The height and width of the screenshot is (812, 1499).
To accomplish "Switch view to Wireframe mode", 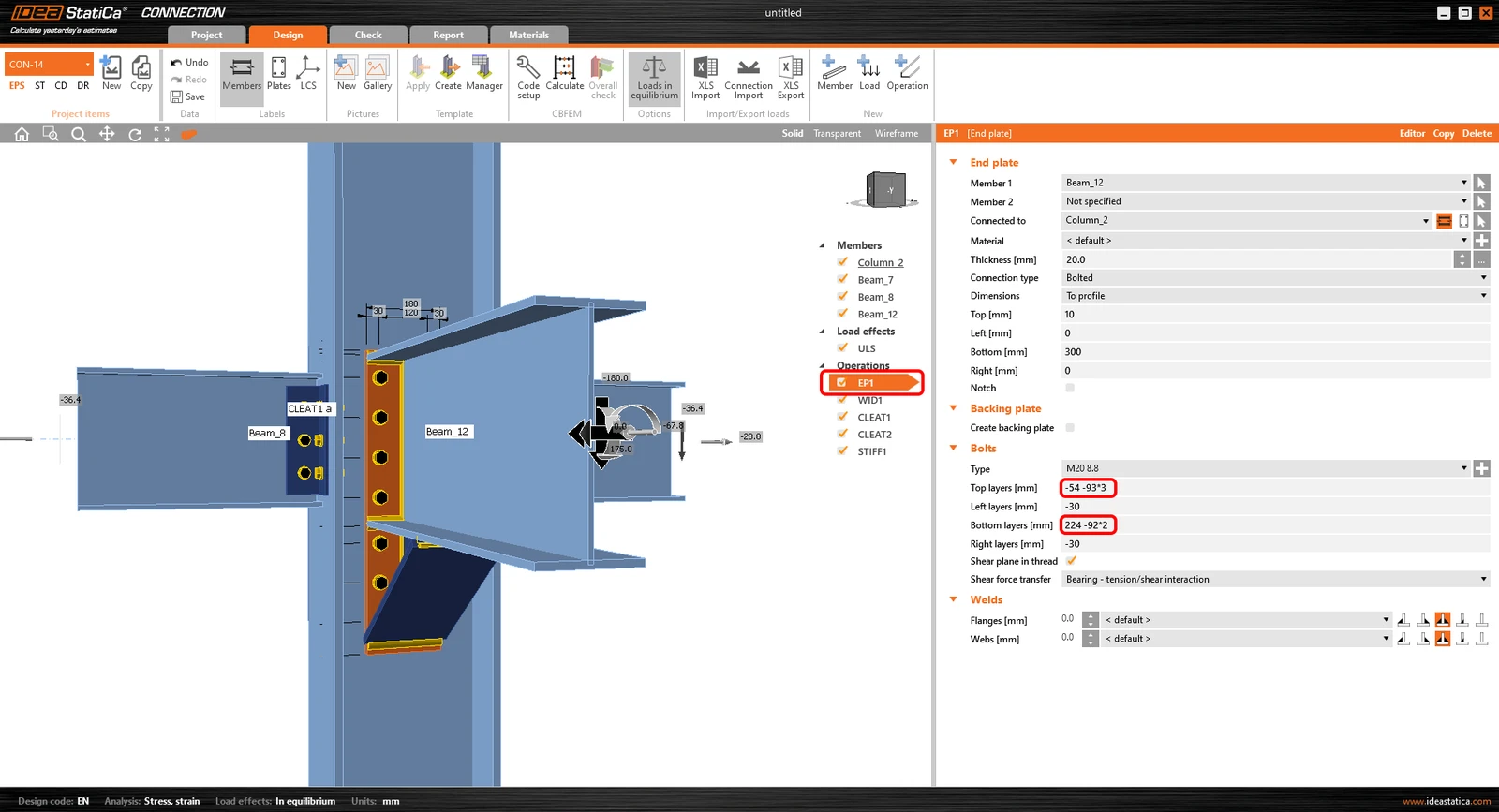I will pyautogui.click(x=897, y=133).
